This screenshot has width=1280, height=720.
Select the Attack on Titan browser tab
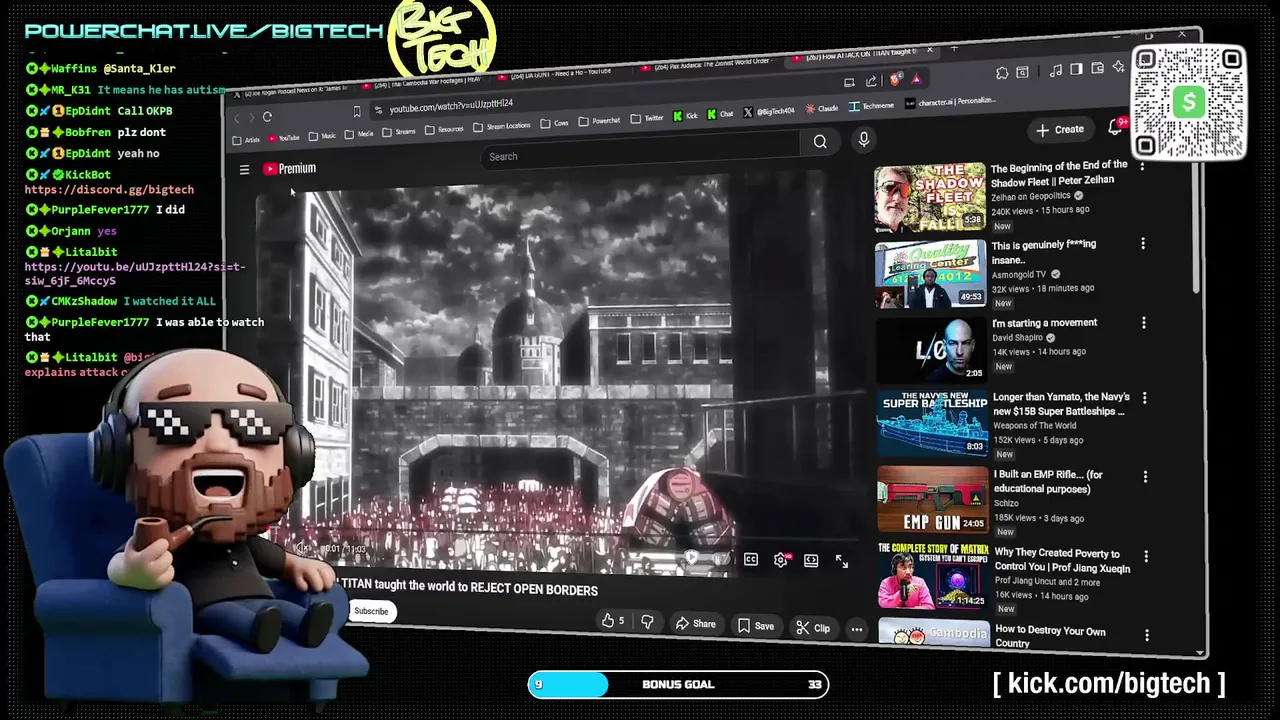point(863,57)
